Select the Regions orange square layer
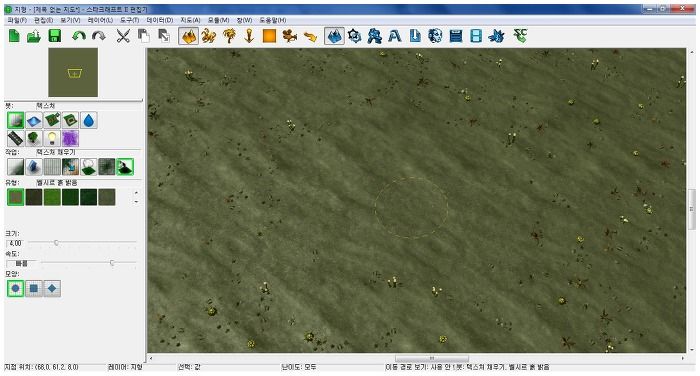The height and width of the screenshot is (376, 700). click(x=269, y=36)
